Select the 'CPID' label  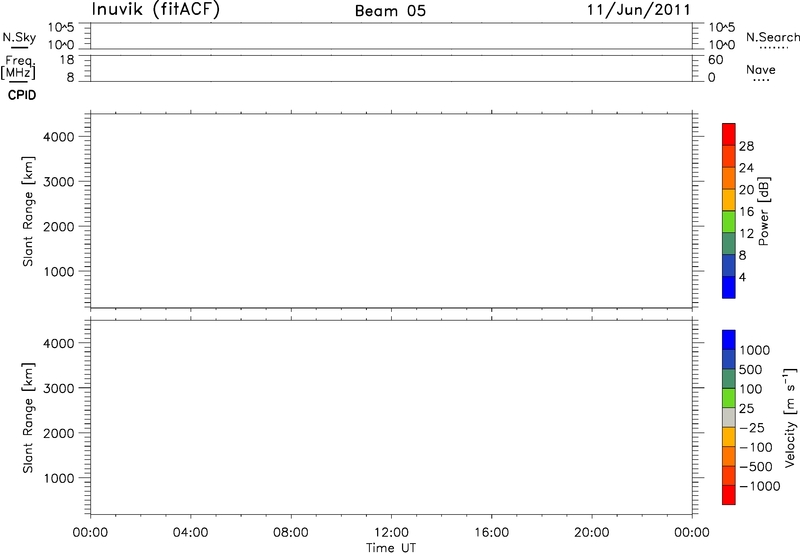tap(22, 95)
